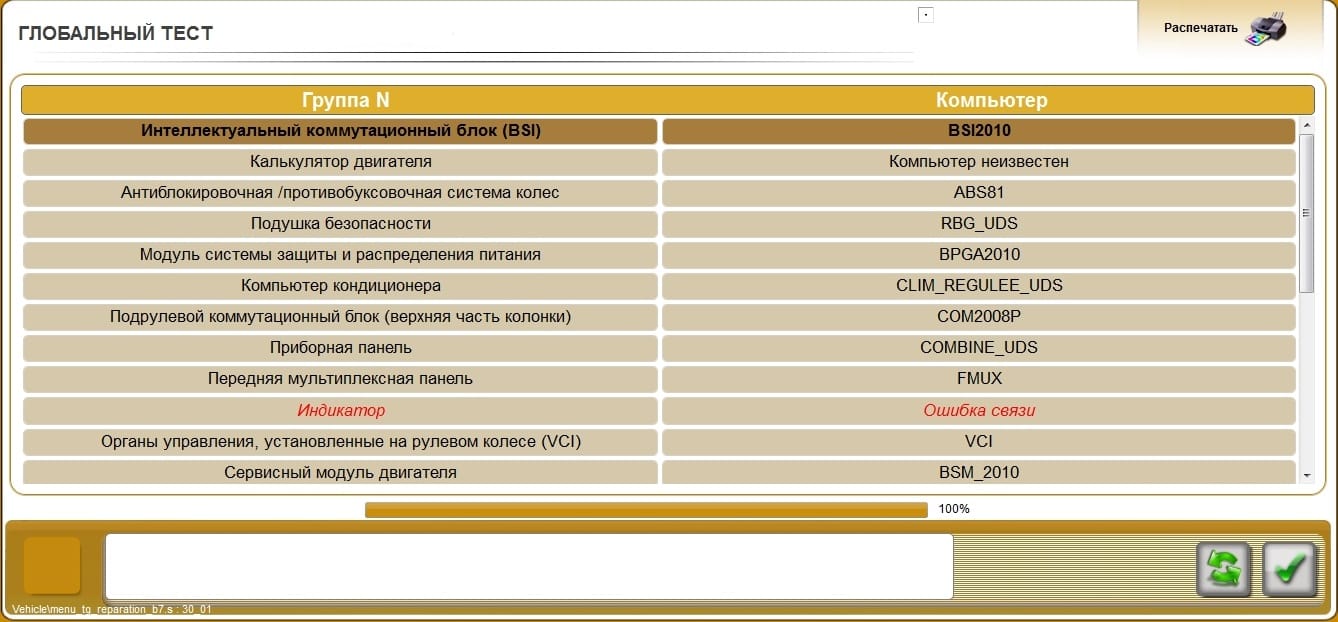Click the vertical scrollbar thumb of the list
Image resolution: width=1338 pixels, height=622 pixels.
click(1307, 213)
